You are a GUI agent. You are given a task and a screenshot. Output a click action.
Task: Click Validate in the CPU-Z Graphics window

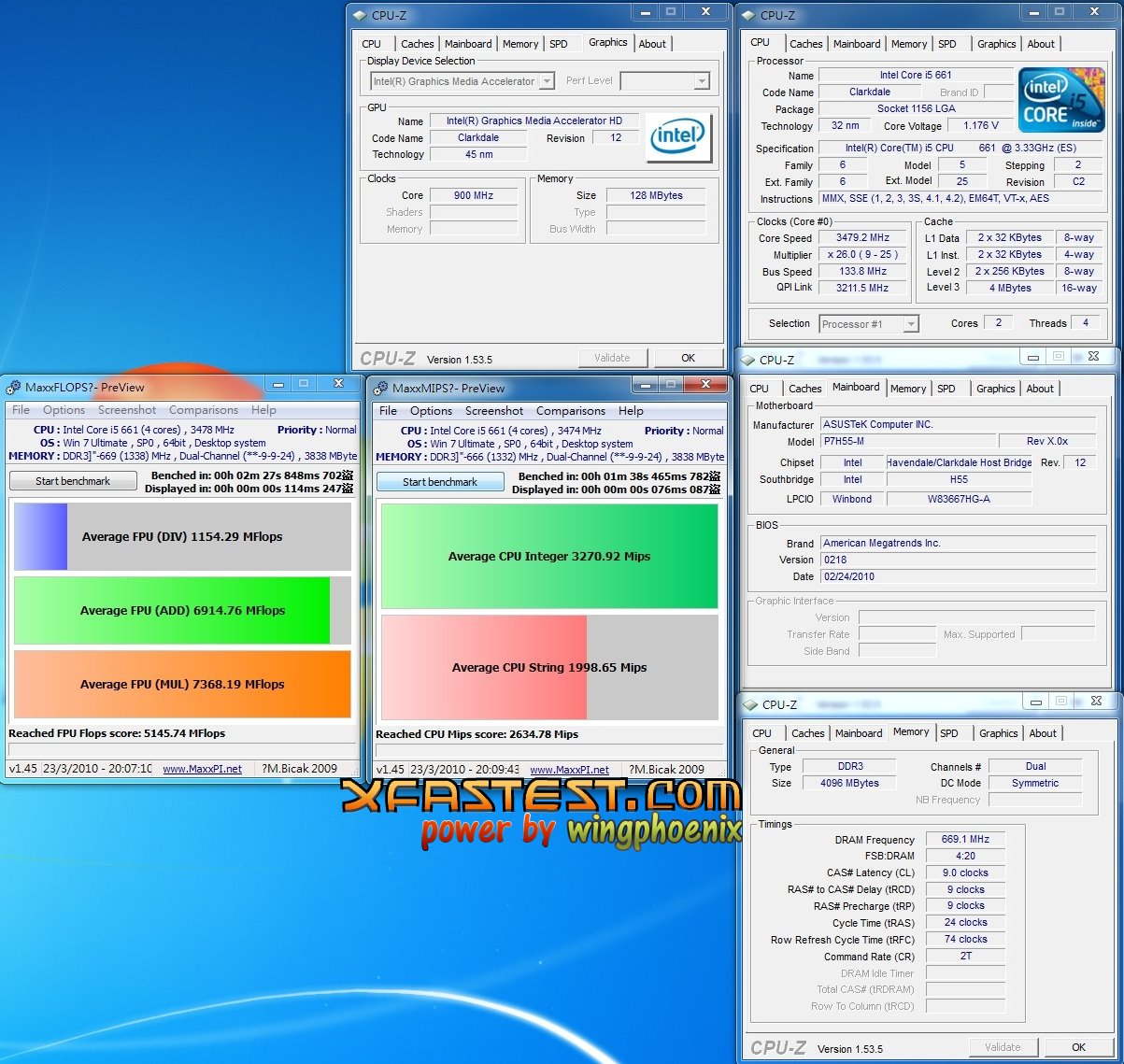coord(611,358)
